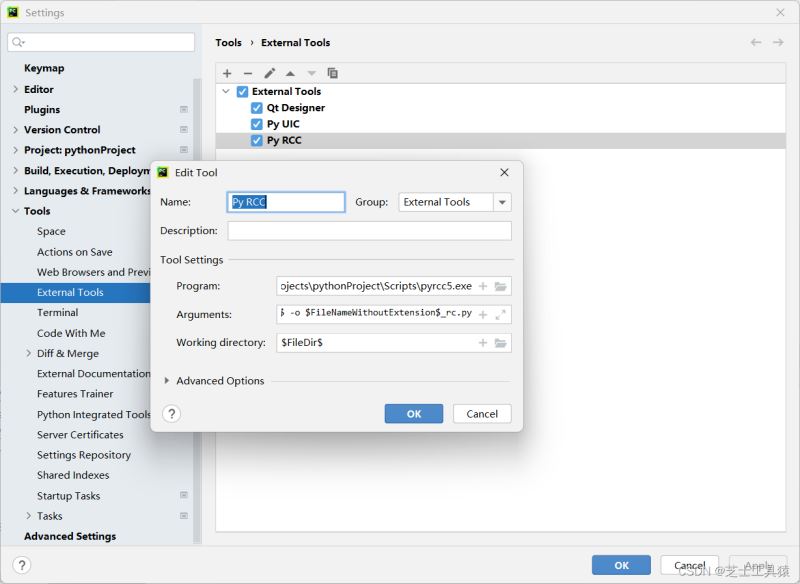Open help for Edit Tool dialog
The height and width of the screenshot is (584, 800).
click(172, 414)
